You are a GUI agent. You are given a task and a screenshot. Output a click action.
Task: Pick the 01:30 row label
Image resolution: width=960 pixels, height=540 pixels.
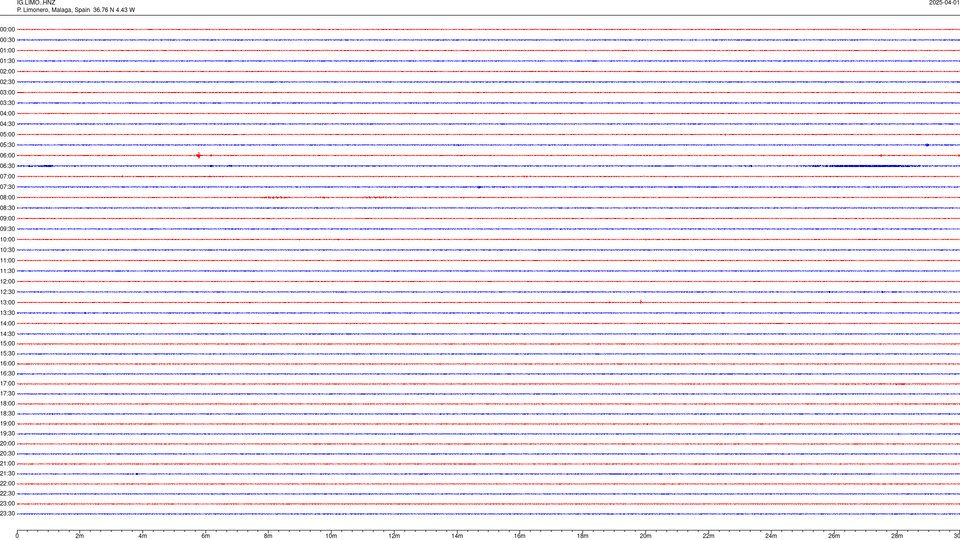point(7,61)
